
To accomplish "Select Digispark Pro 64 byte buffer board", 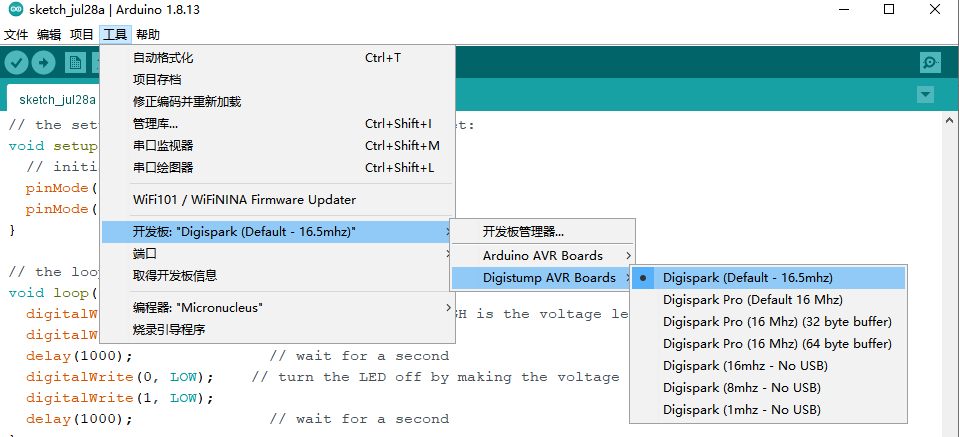I will click(768, 343).
